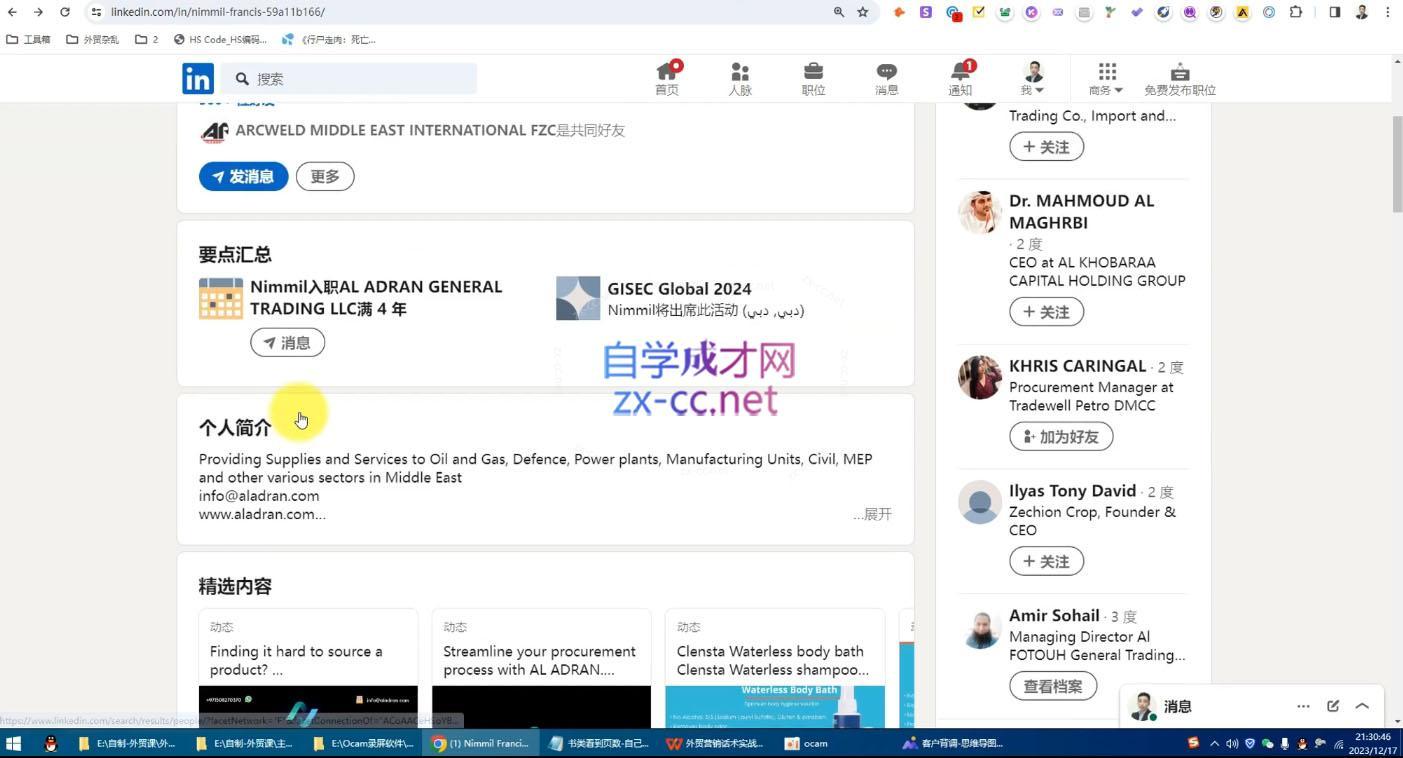Click the 免费发布职位 briefcase icon
Image resolution: width=1403 pixels, height=758 pixels.
click(1178, 72)
